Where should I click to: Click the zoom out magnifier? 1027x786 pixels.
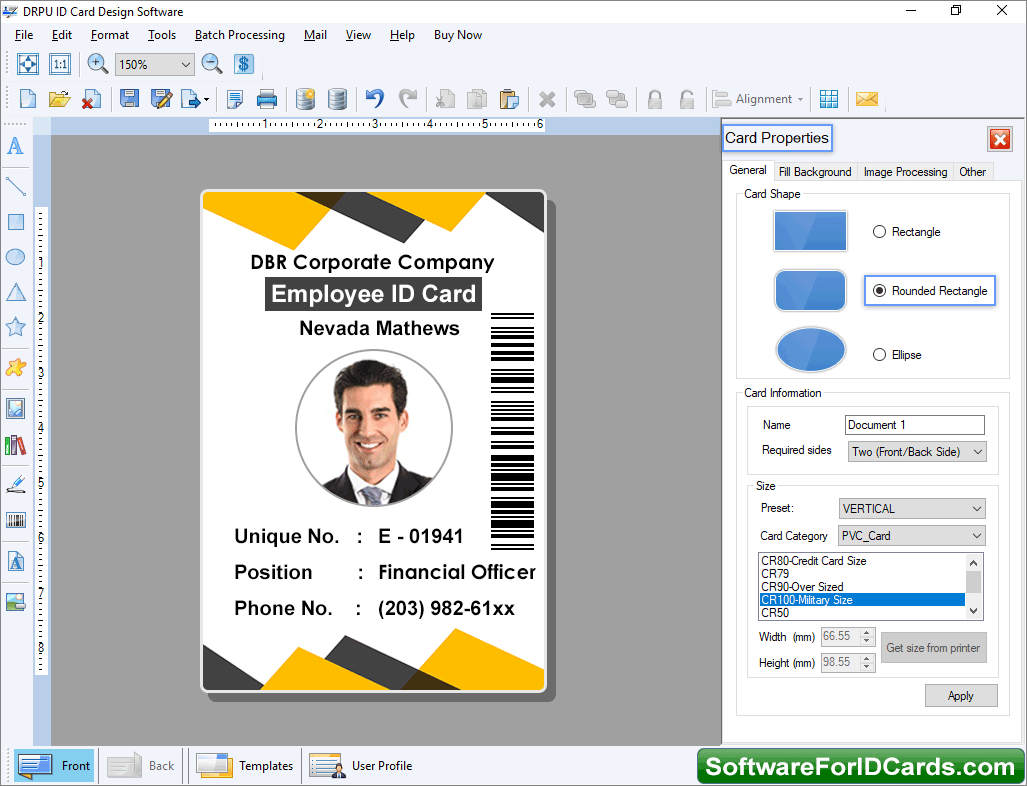click(x=212, y=64)
